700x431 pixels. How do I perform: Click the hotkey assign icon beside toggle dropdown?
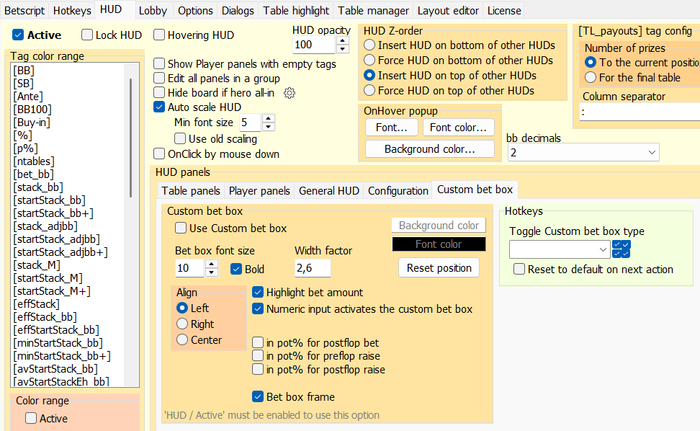pos(621,249)
